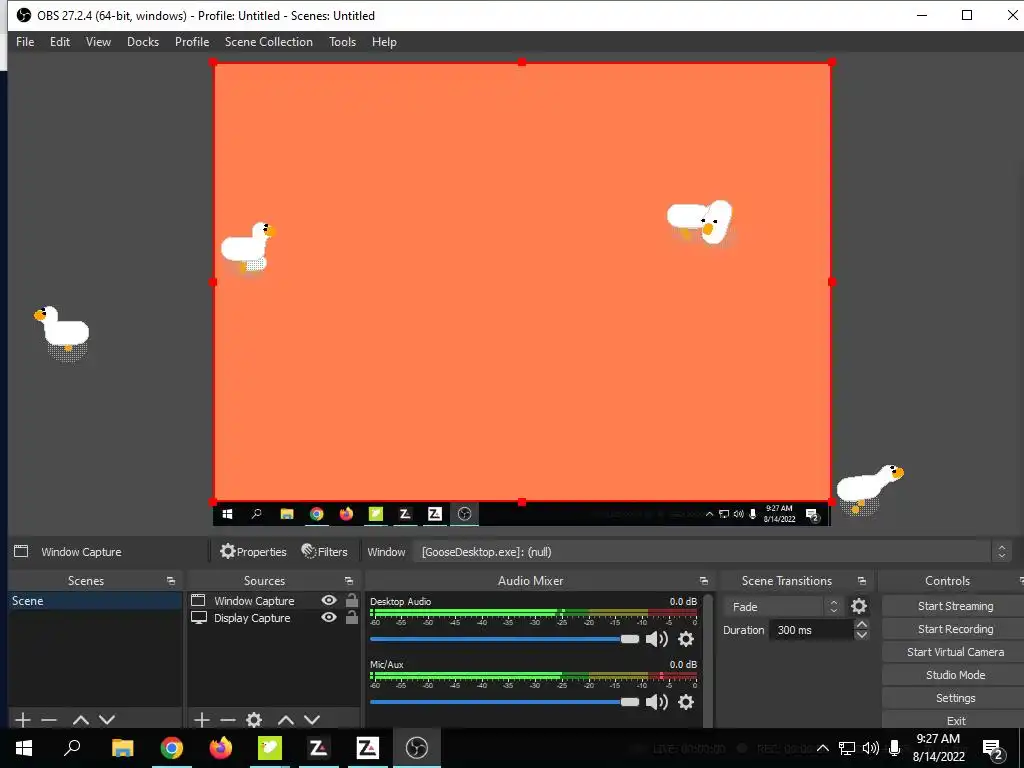Mute the Desktop Audio channel
This screenshot has height=768, width=1024.
(656, 639)
